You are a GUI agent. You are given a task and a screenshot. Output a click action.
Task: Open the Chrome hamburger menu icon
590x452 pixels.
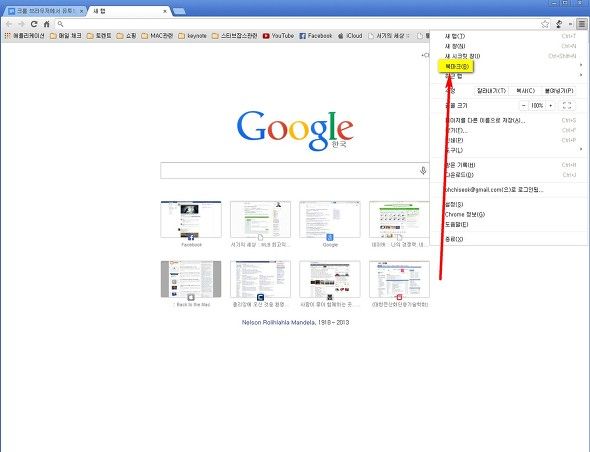point(582,24)
